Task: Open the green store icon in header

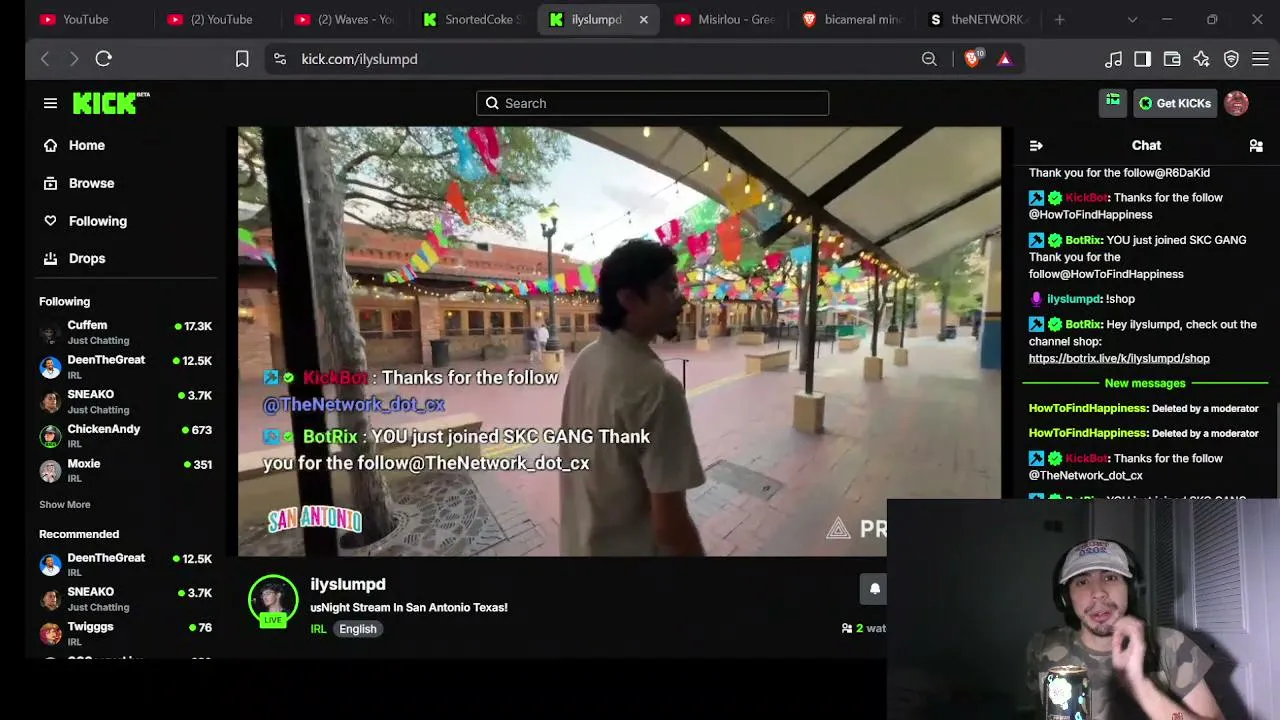Action: [1112, 102]
